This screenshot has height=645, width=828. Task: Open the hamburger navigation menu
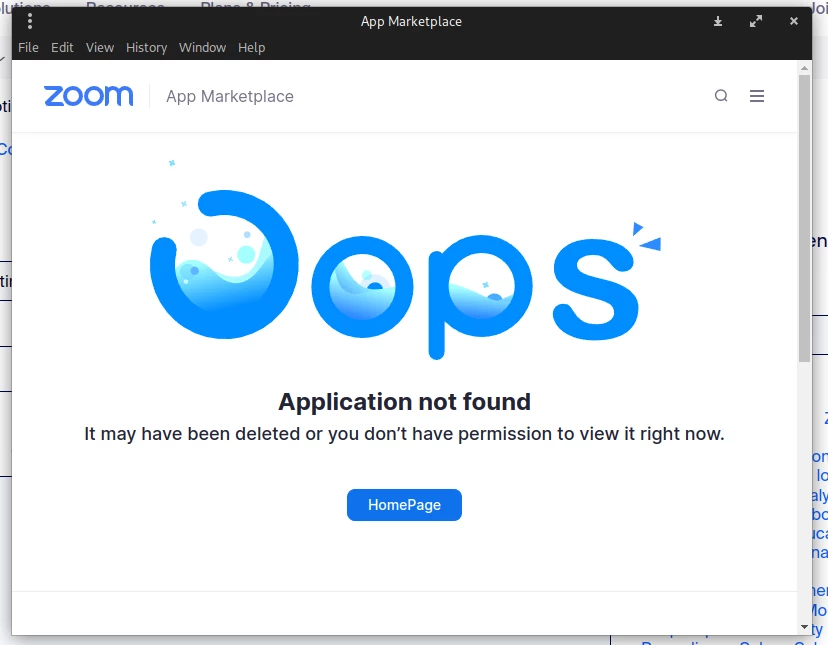click(757, 96)
